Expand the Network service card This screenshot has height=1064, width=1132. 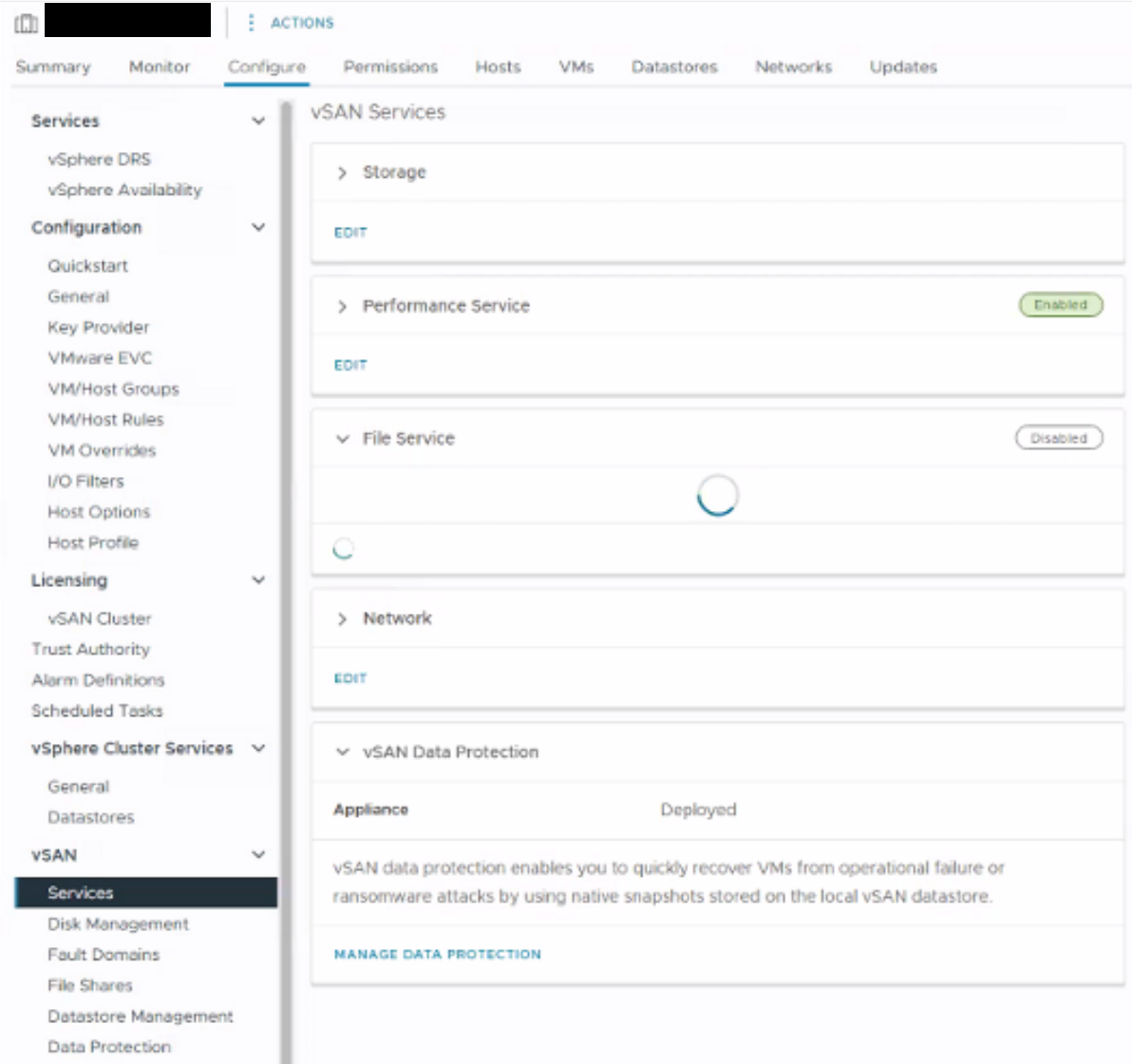coord(342,619)
